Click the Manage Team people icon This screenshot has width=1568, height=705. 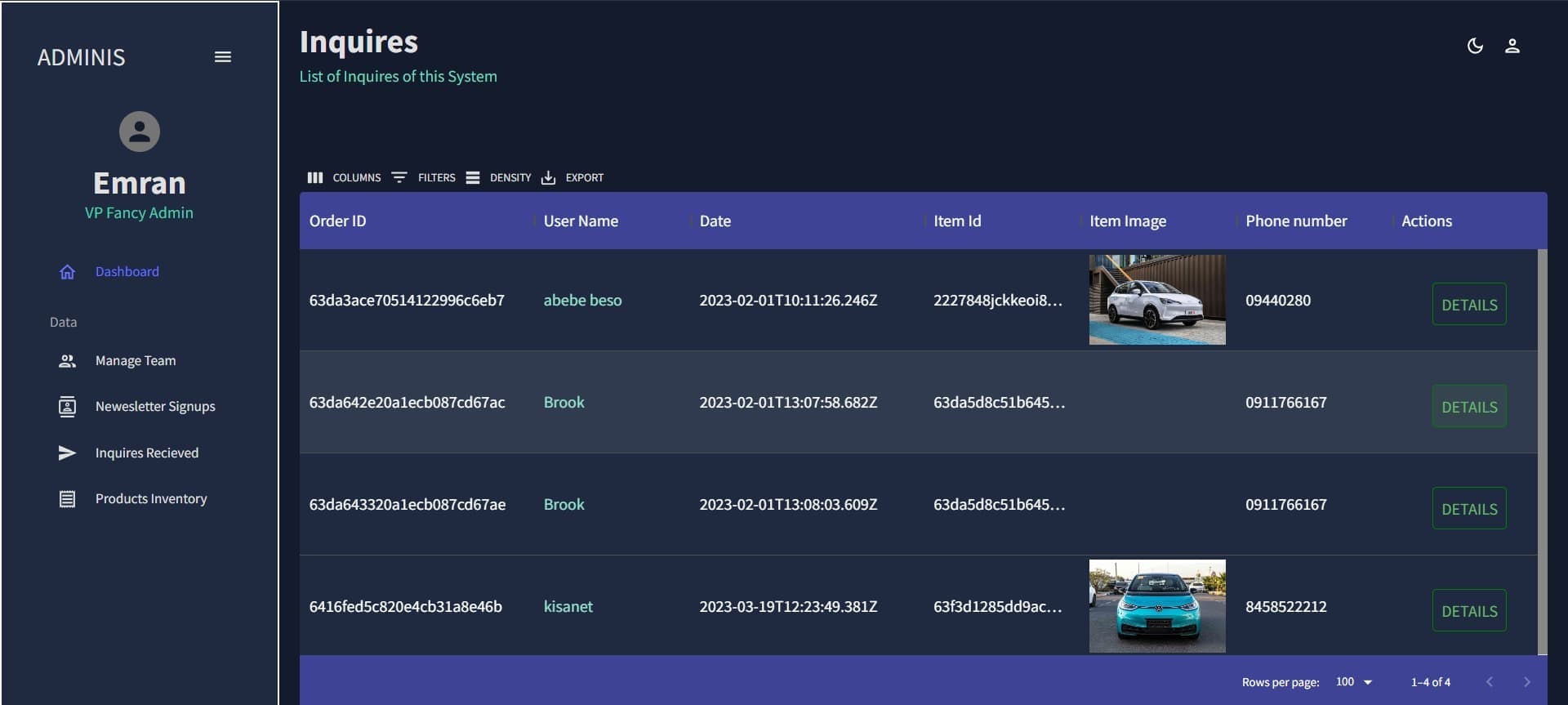pos(67,361)
